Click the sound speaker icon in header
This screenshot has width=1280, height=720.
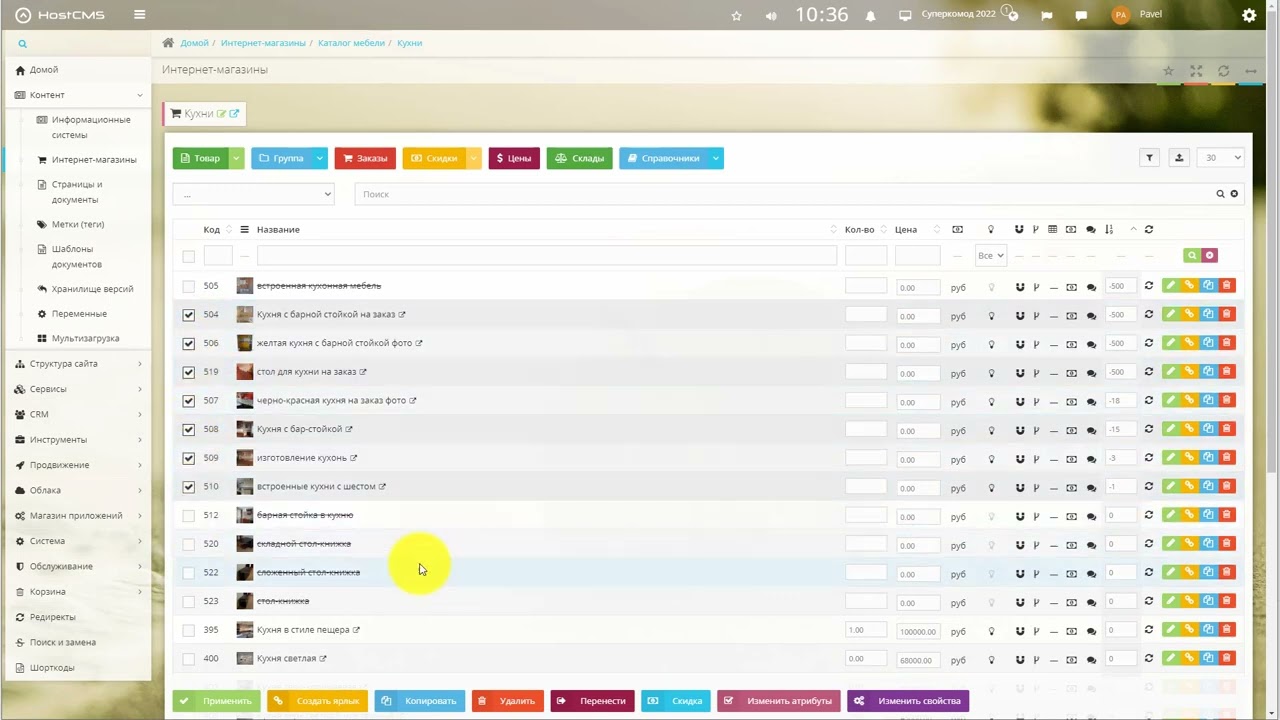click(771, 16)
